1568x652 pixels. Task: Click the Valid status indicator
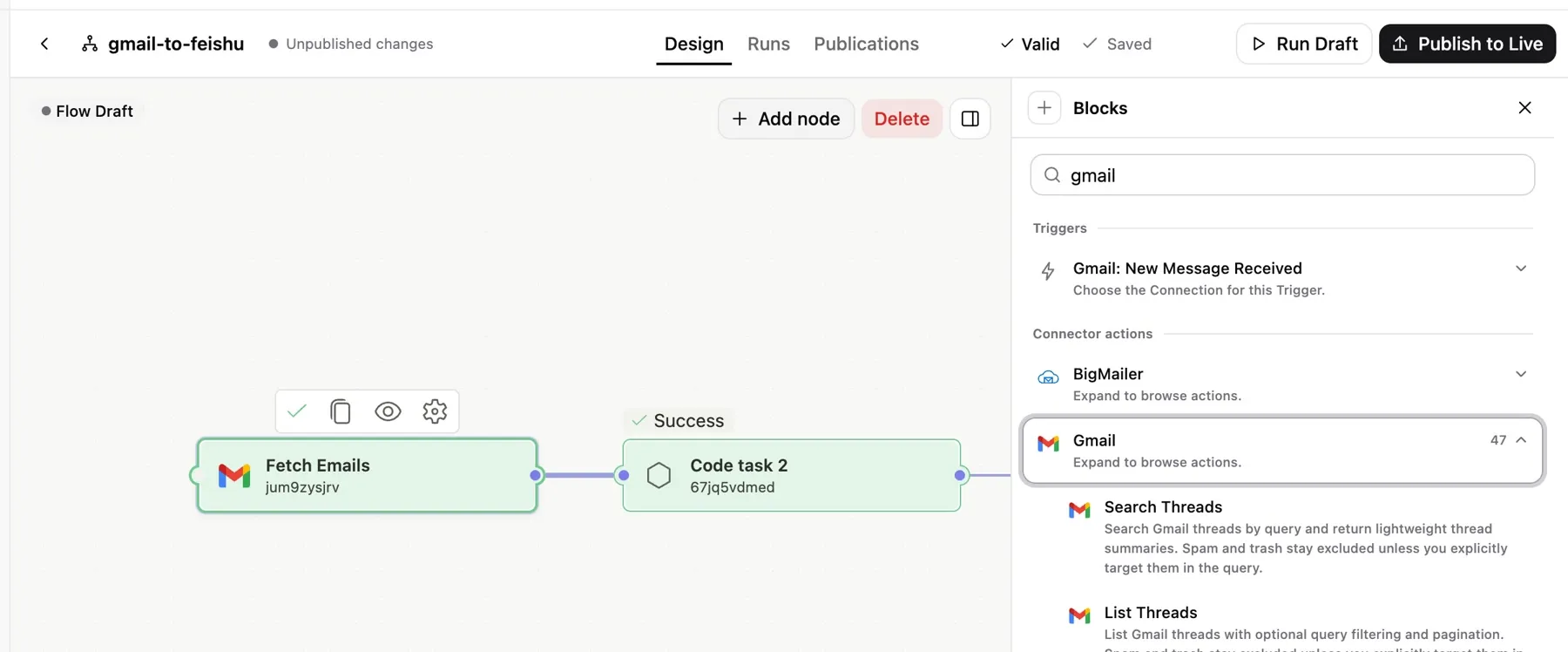coord(1030,44)
